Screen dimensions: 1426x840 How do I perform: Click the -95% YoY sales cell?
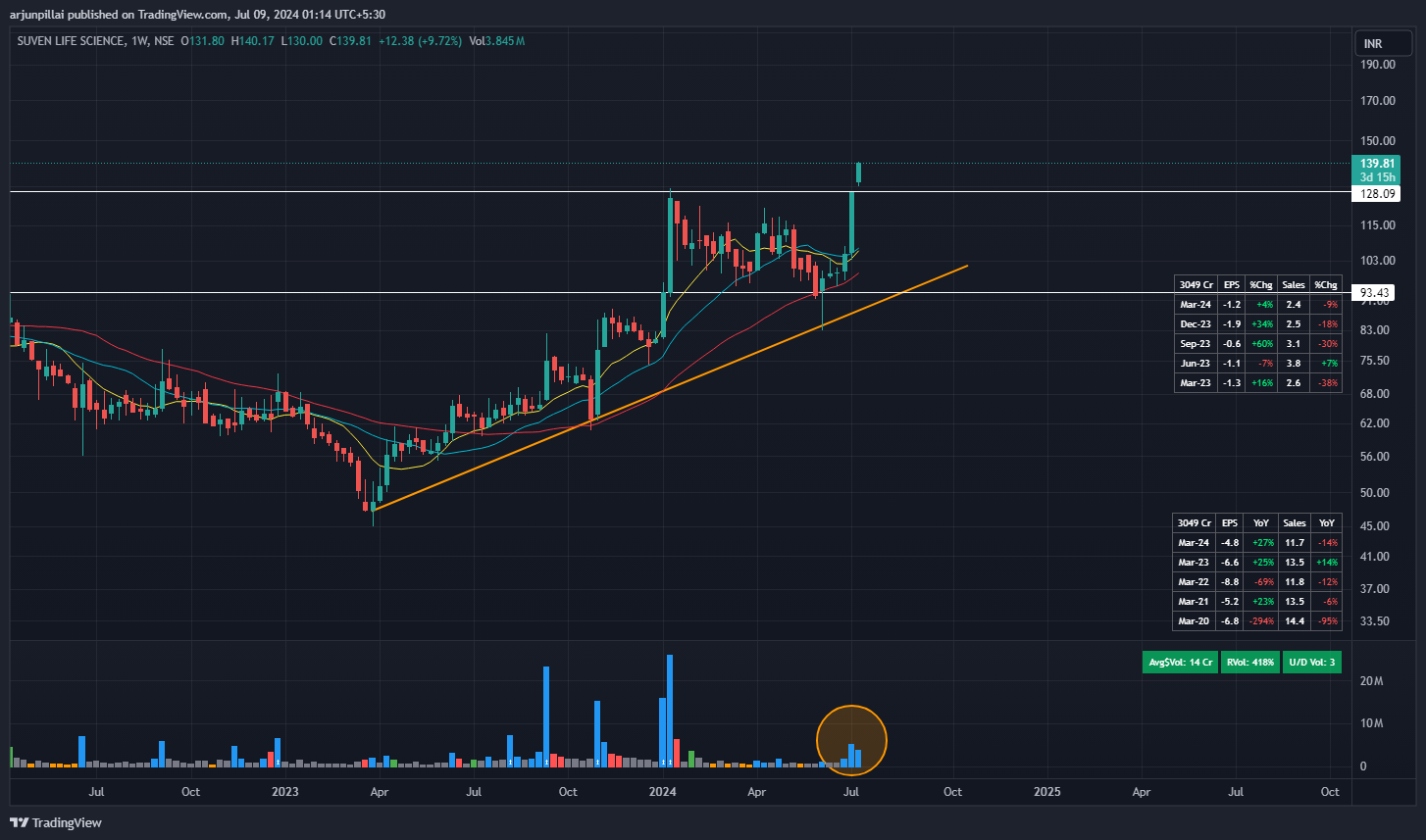[x=1327, y=620]
